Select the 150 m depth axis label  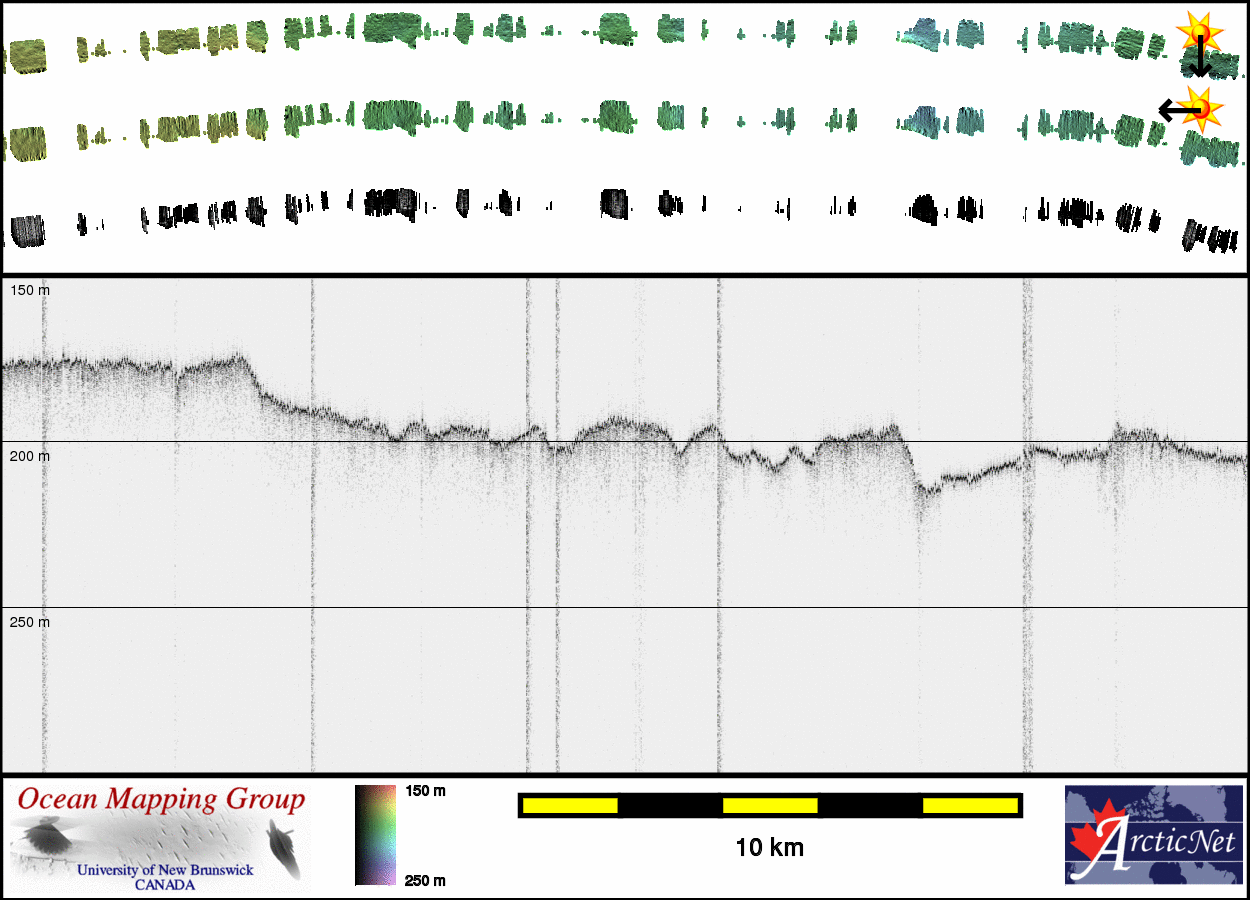point(30,290)
